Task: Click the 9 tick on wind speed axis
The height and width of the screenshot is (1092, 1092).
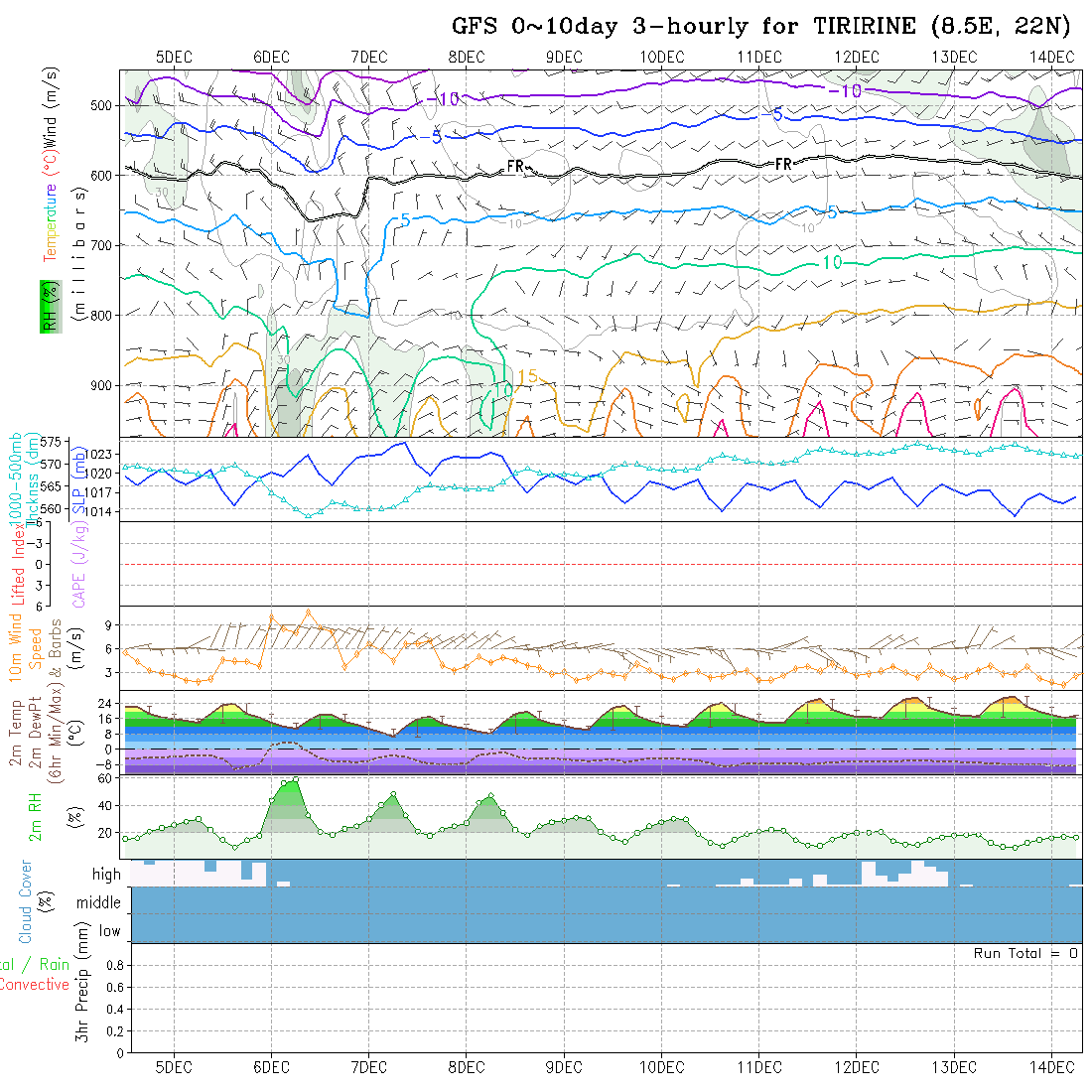Action: [x=108, y=625]
